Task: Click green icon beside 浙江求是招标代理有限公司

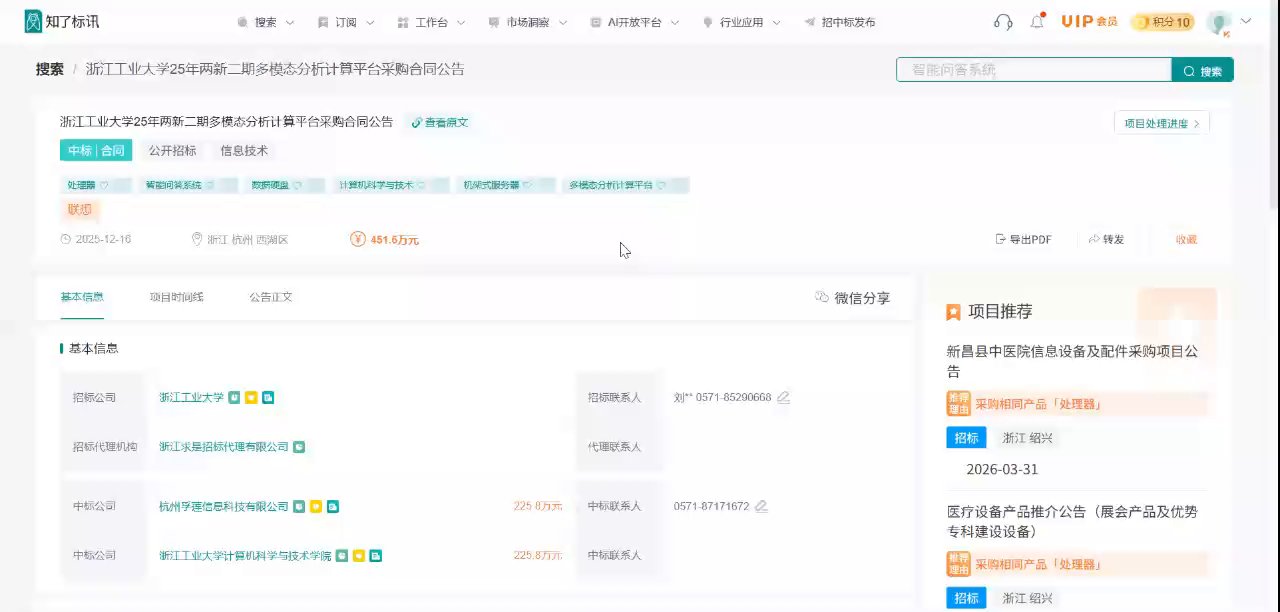Action: click(x=299, y=447)
